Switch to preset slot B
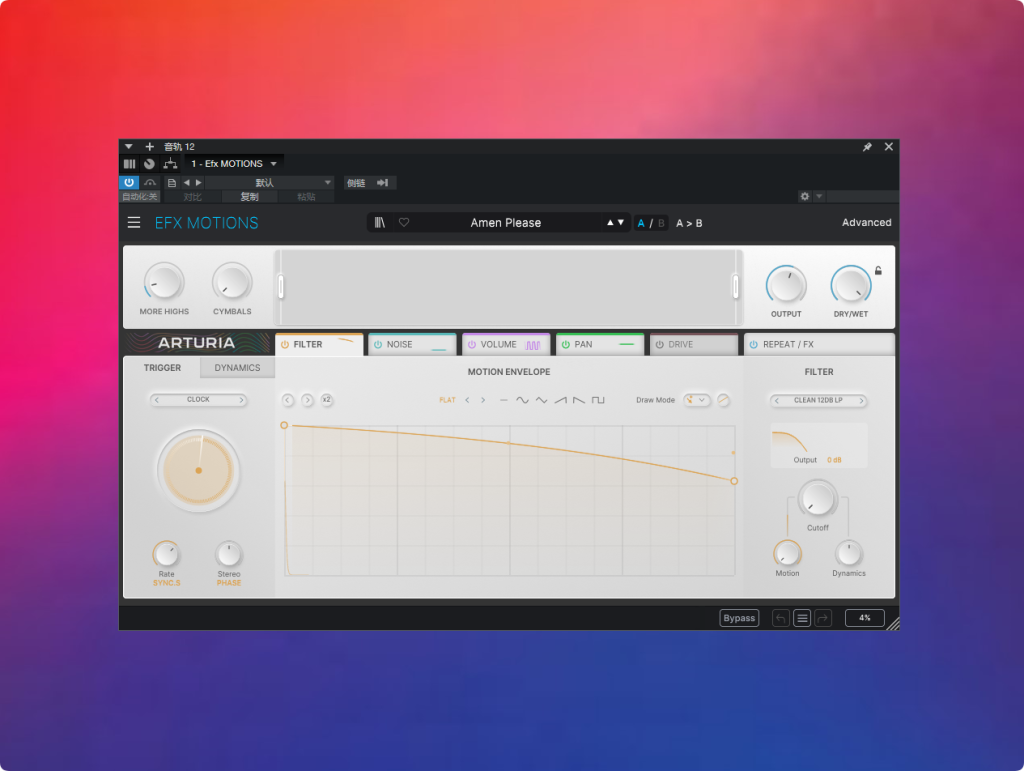Image resolution: width=1024 pixels, height=771 pixels. click(661, 223)
